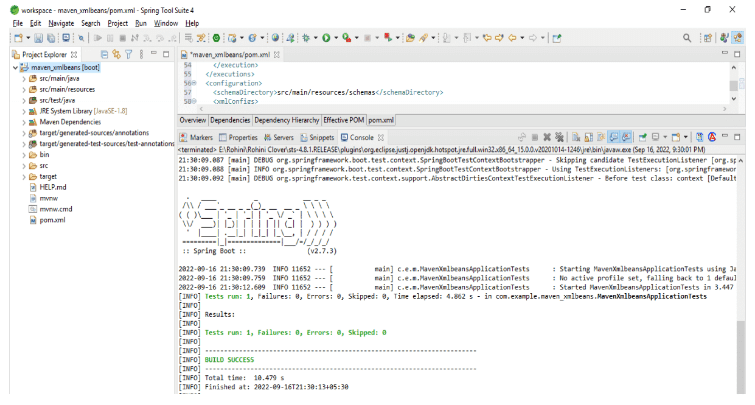Click the schemaDirectory line in editor

tap(328, 92)
